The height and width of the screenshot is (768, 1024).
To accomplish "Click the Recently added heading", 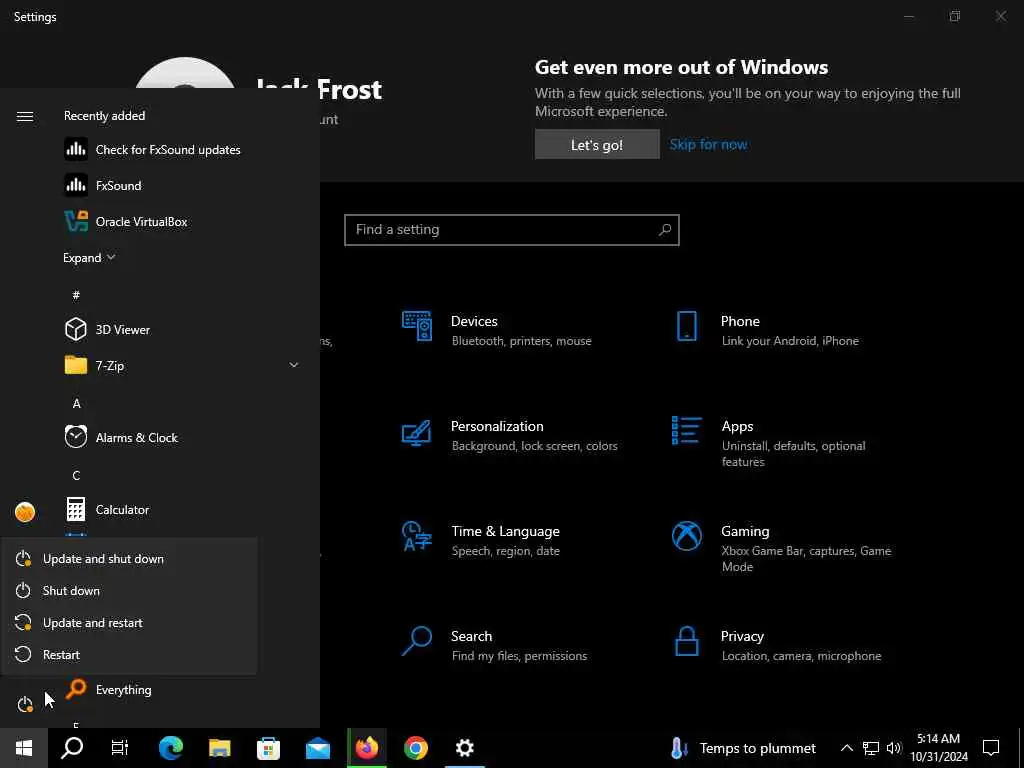I will click(x=104, y=116).
